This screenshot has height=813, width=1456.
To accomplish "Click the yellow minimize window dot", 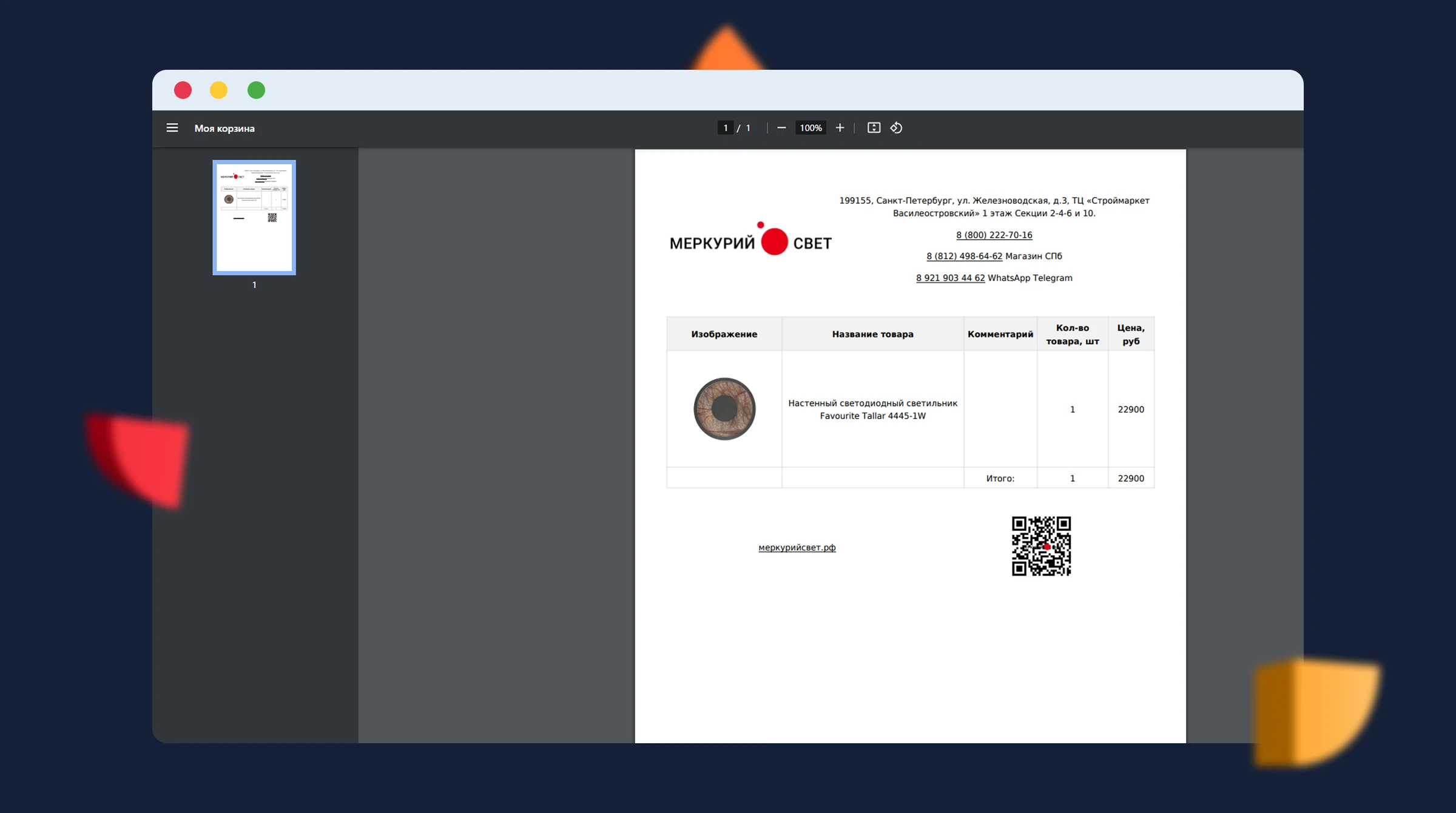I will pyautogui.click(x=218, y=90).
